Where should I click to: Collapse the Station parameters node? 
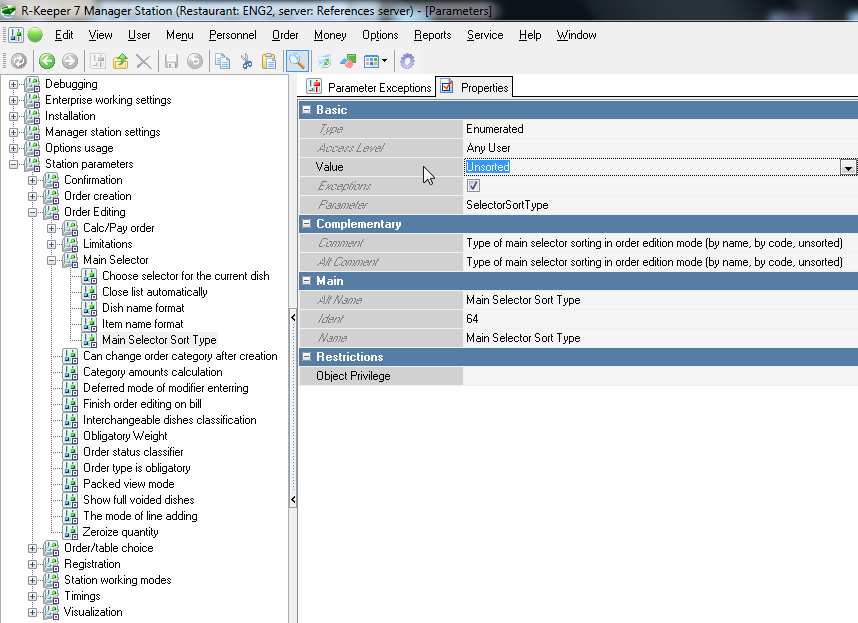coord(13,164)
